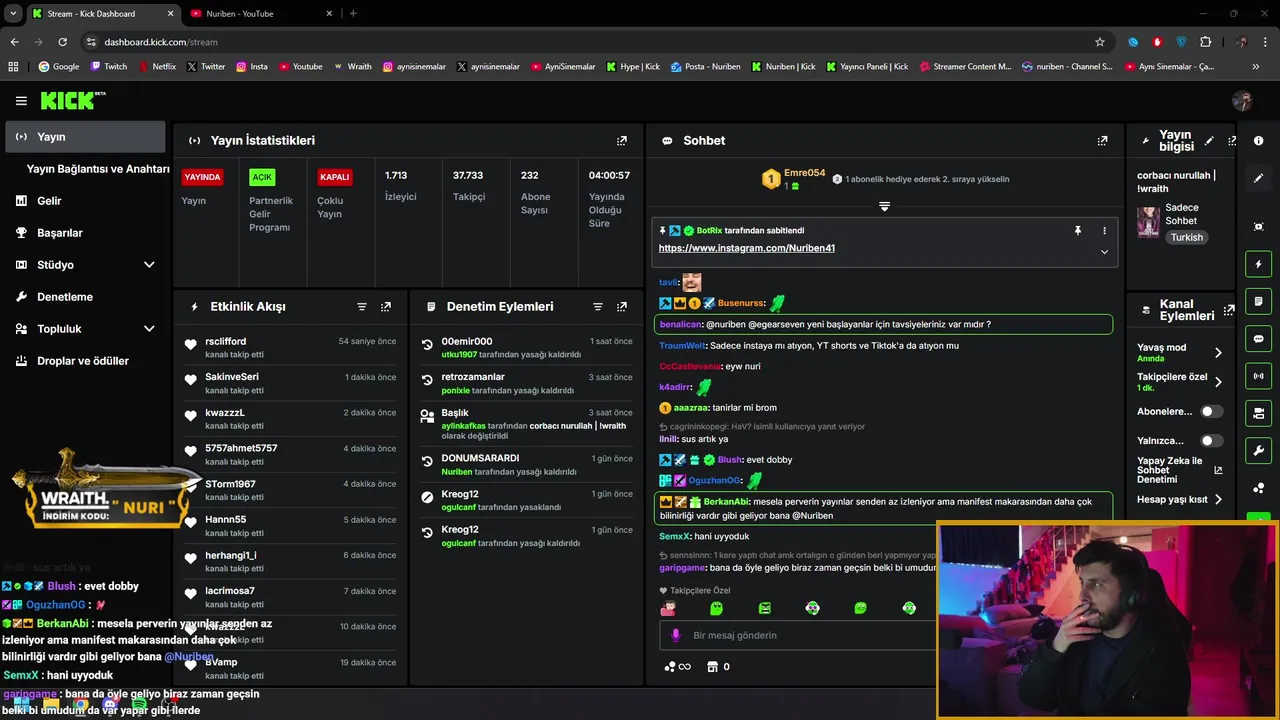Open three-dot menu on pinned message
The height and width of the screenshot is (720, 1280).
(1104, 231)
